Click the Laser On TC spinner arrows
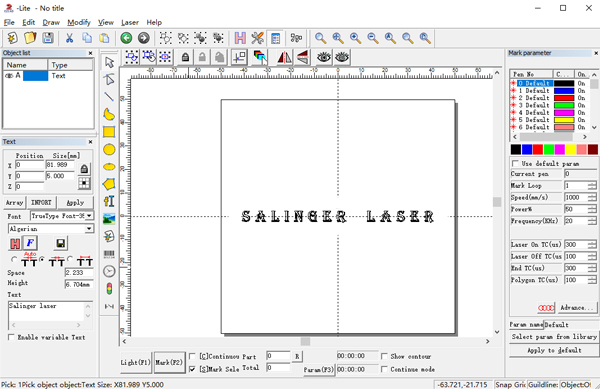Image resolution: width=600 pixels, height=389 pixels. pyautogui.click(x=592, y=244)
